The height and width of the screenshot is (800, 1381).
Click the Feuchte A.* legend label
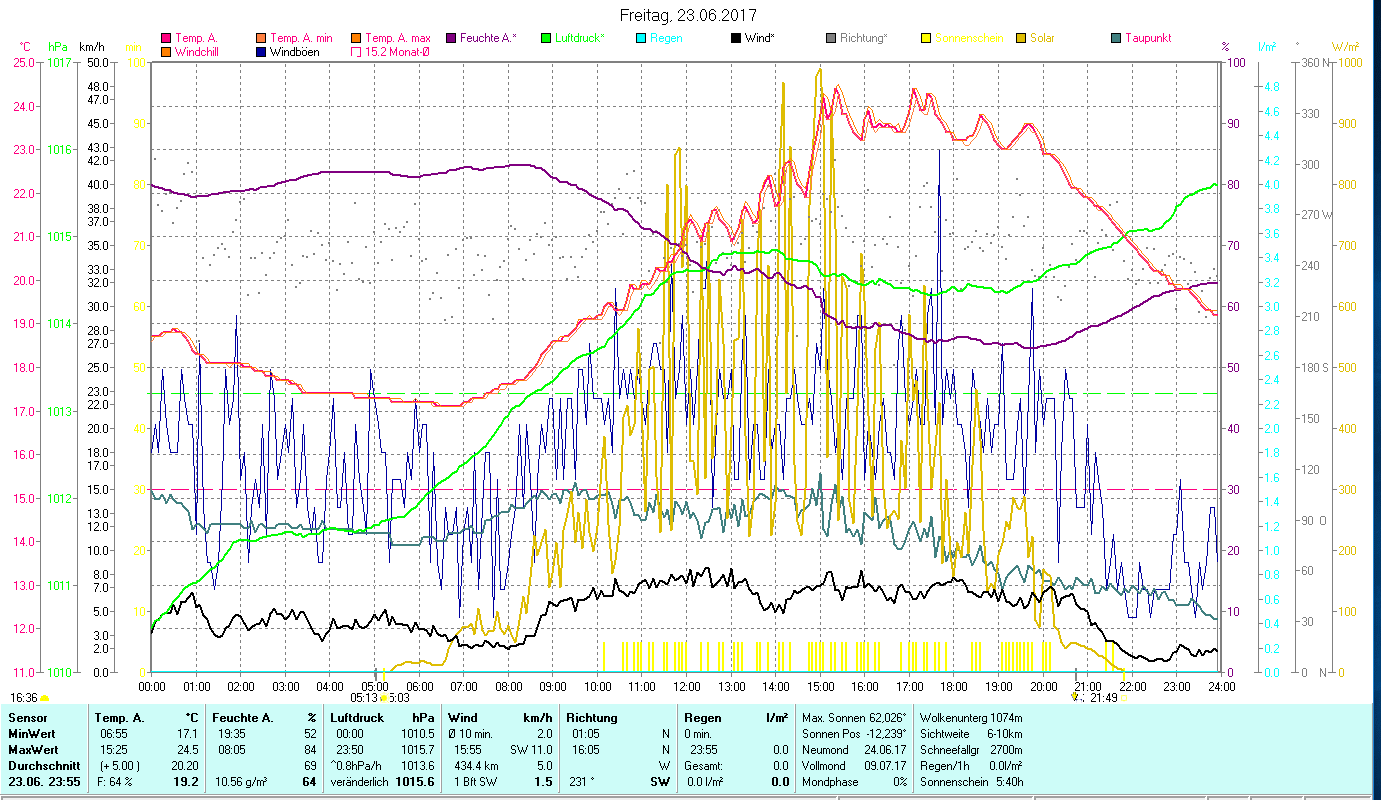point(489,38)
